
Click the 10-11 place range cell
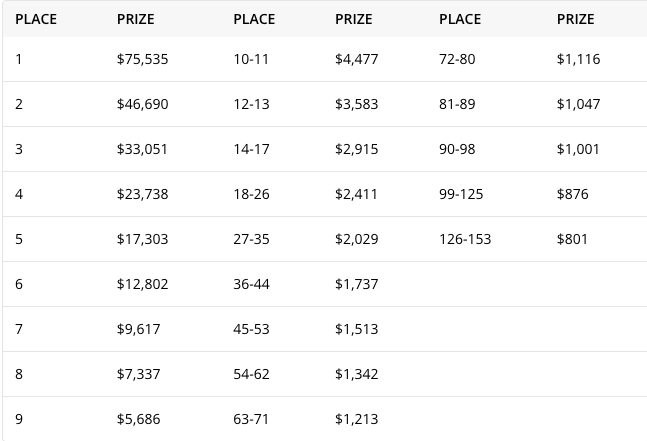pyautogui.click(x=251, y=59)
